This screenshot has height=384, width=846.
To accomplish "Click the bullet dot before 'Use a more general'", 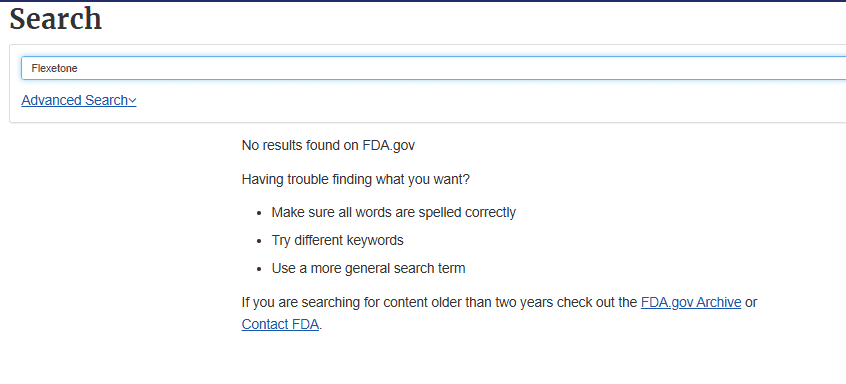I will point(260,269).
